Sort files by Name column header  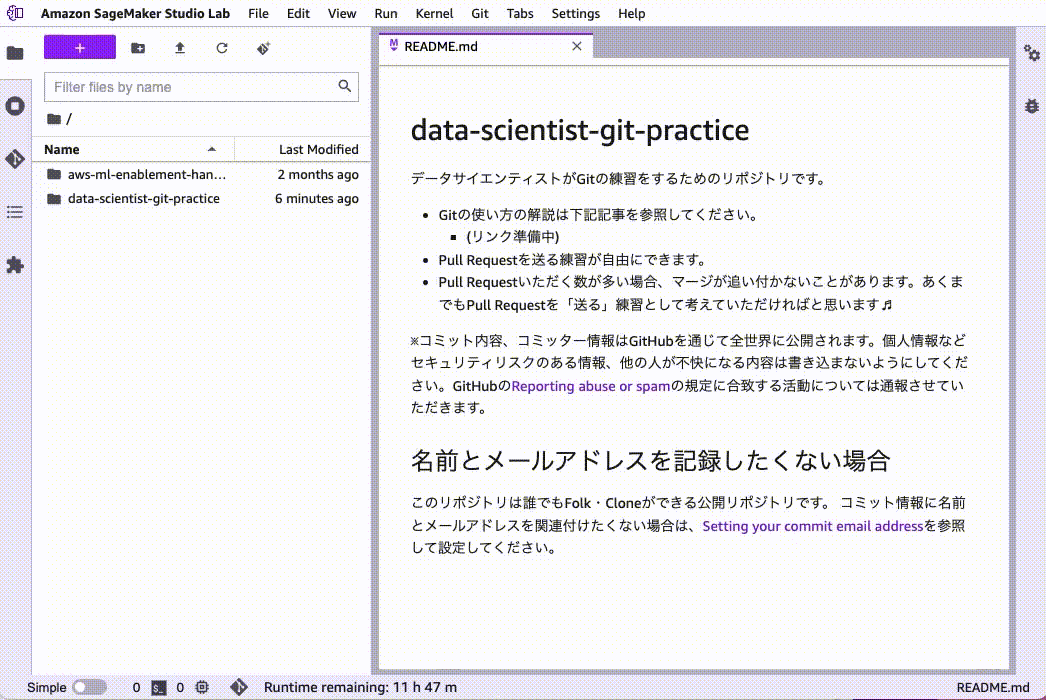(133, 149)
